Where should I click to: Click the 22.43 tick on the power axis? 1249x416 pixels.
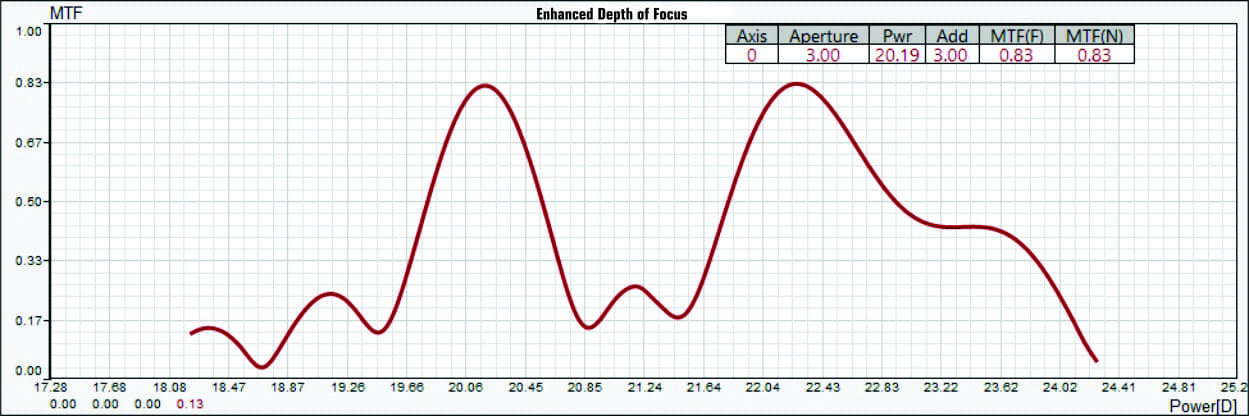822,387
